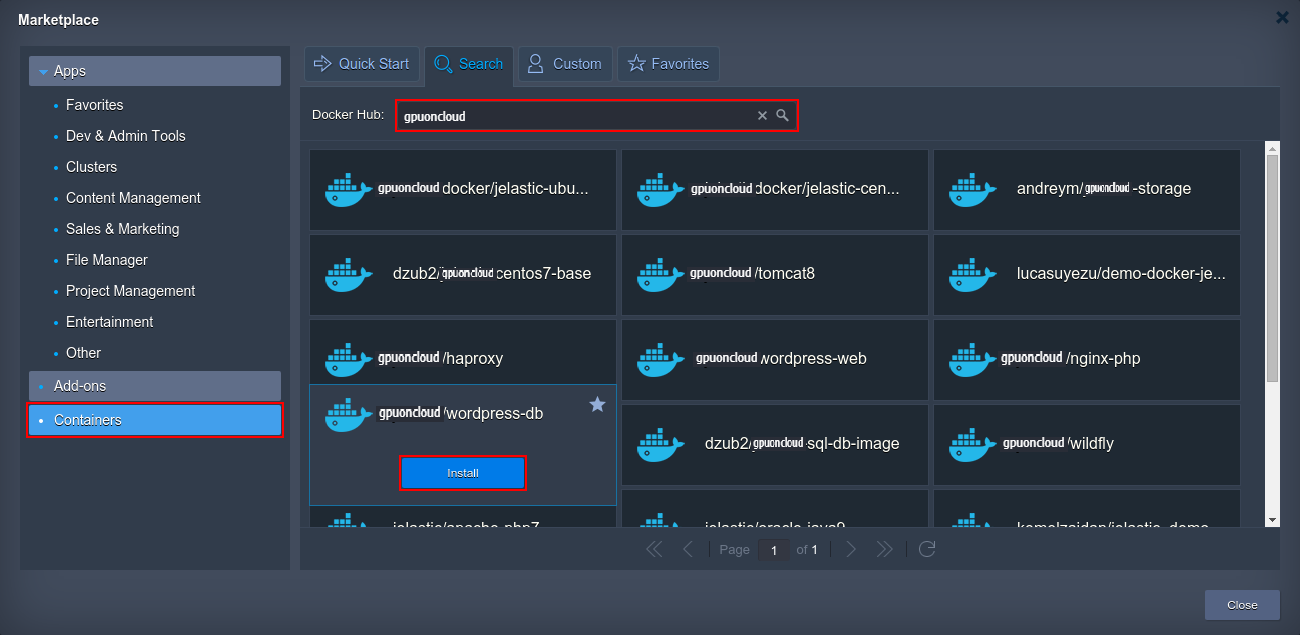This screenshot has width=1300, height=635.
Task: Install the wordpress-db container
Action: coord(463,473)
